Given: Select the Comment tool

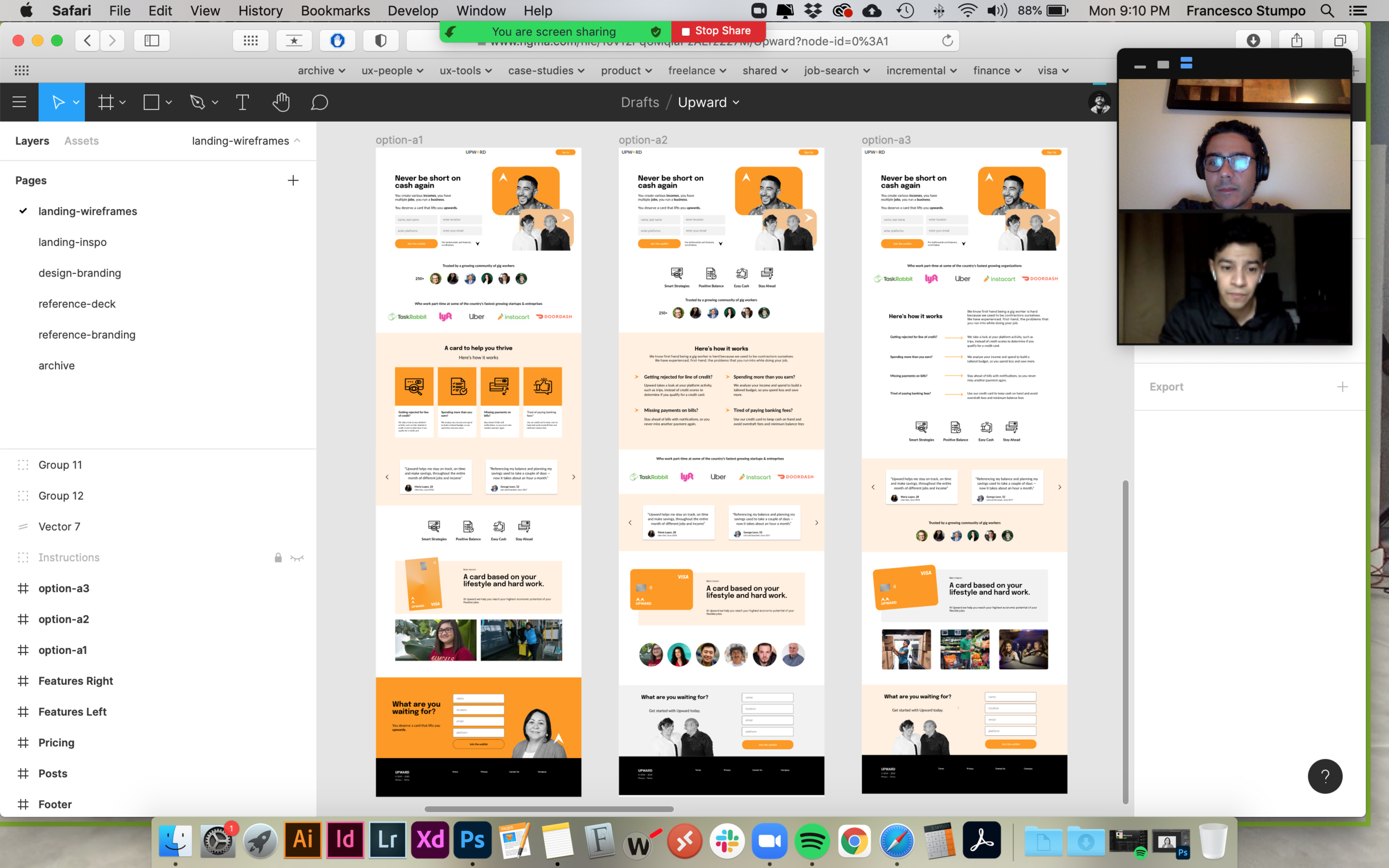Looking at the screenshot, I should tap(319, 102).
